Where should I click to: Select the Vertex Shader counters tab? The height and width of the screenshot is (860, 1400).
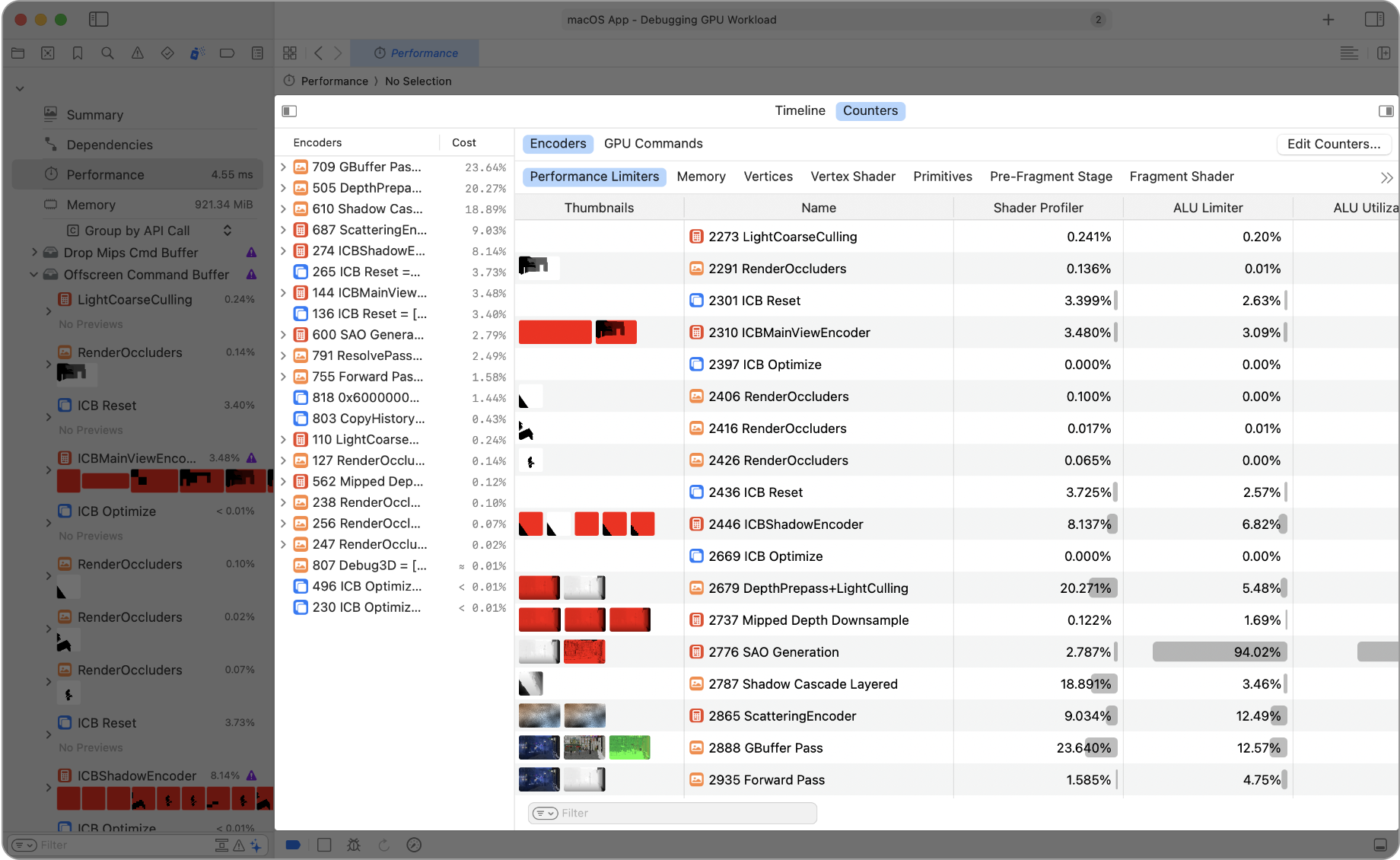pos(853,177)
